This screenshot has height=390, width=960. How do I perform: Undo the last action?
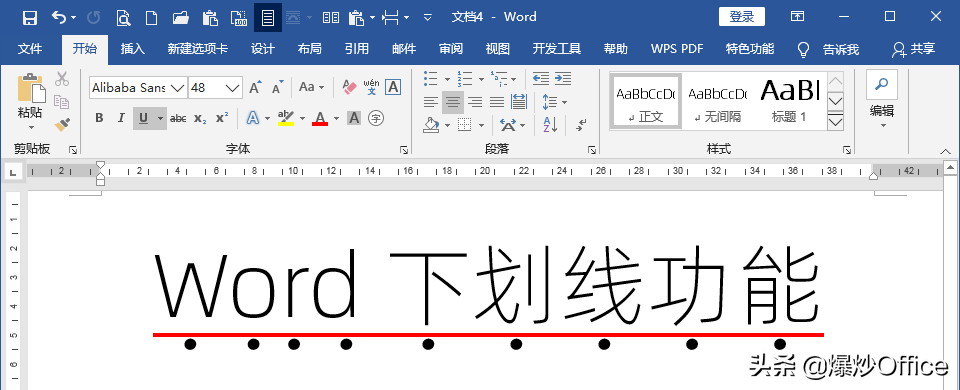59,17
